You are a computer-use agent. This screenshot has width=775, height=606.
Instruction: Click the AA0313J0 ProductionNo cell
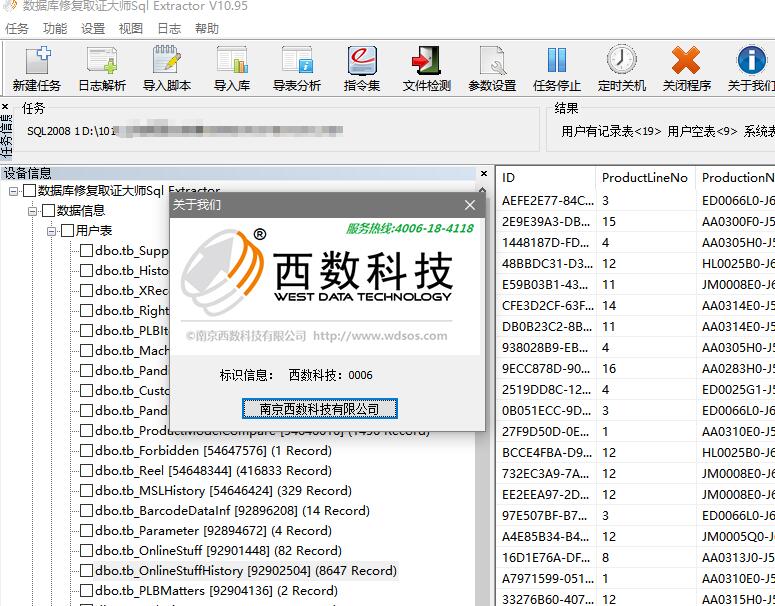pyautogui.click(x=737, y=558)
